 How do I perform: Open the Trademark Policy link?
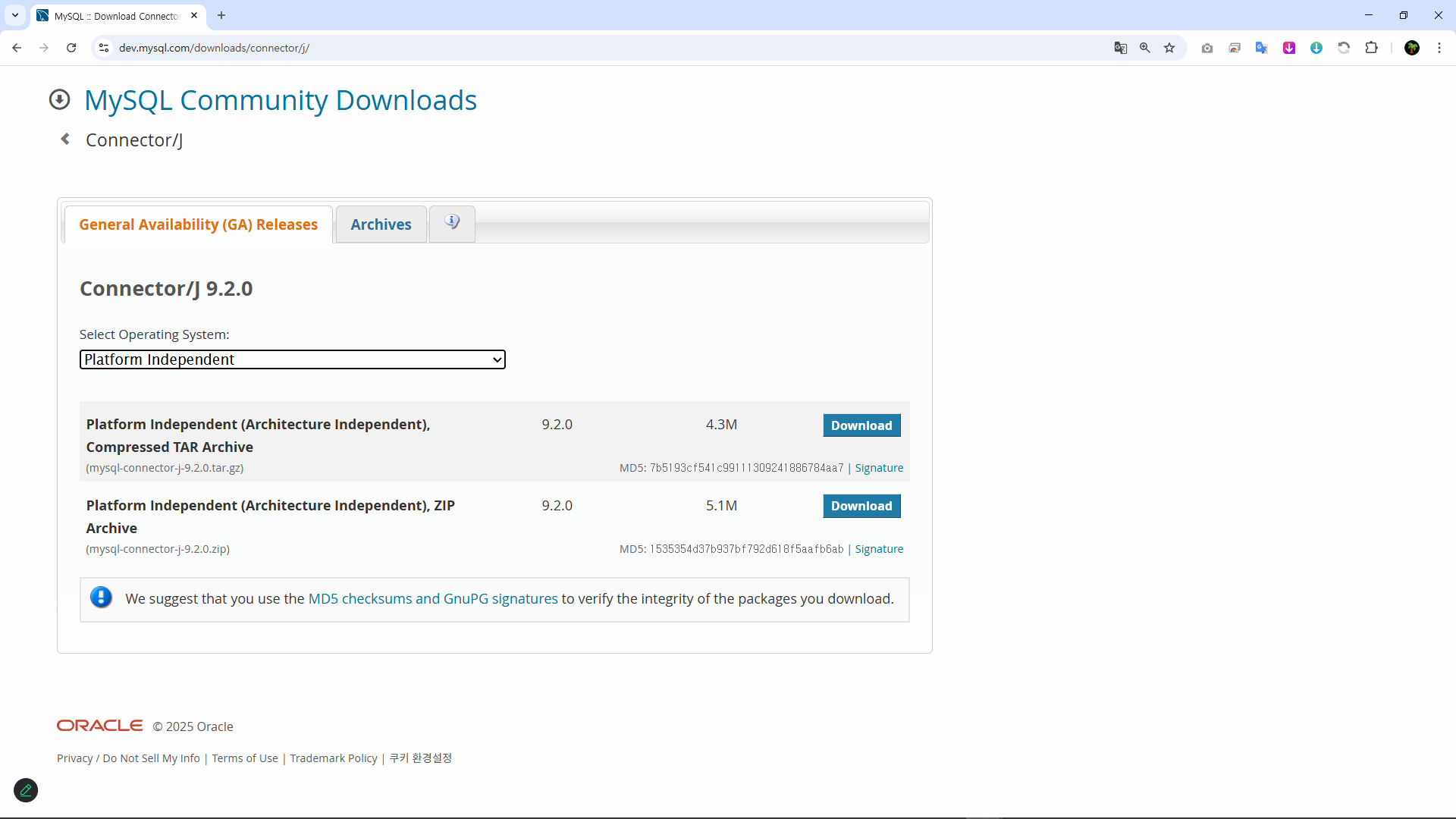click(x=334, y=758)
